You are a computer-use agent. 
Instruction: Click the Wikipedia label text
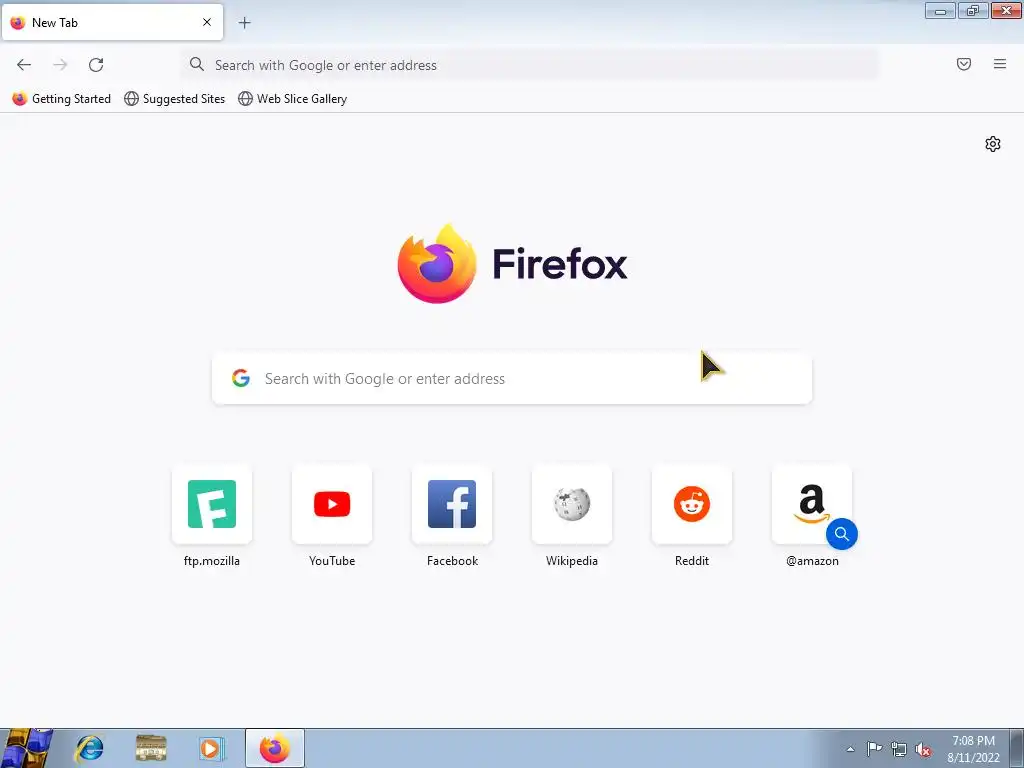tap(572, 561)
